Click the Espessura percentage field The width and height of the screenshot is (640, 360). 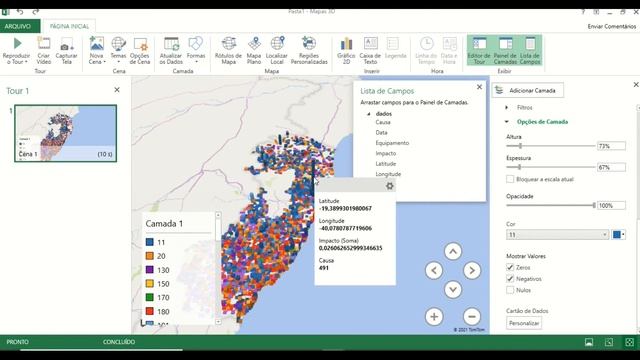[611, 167]
